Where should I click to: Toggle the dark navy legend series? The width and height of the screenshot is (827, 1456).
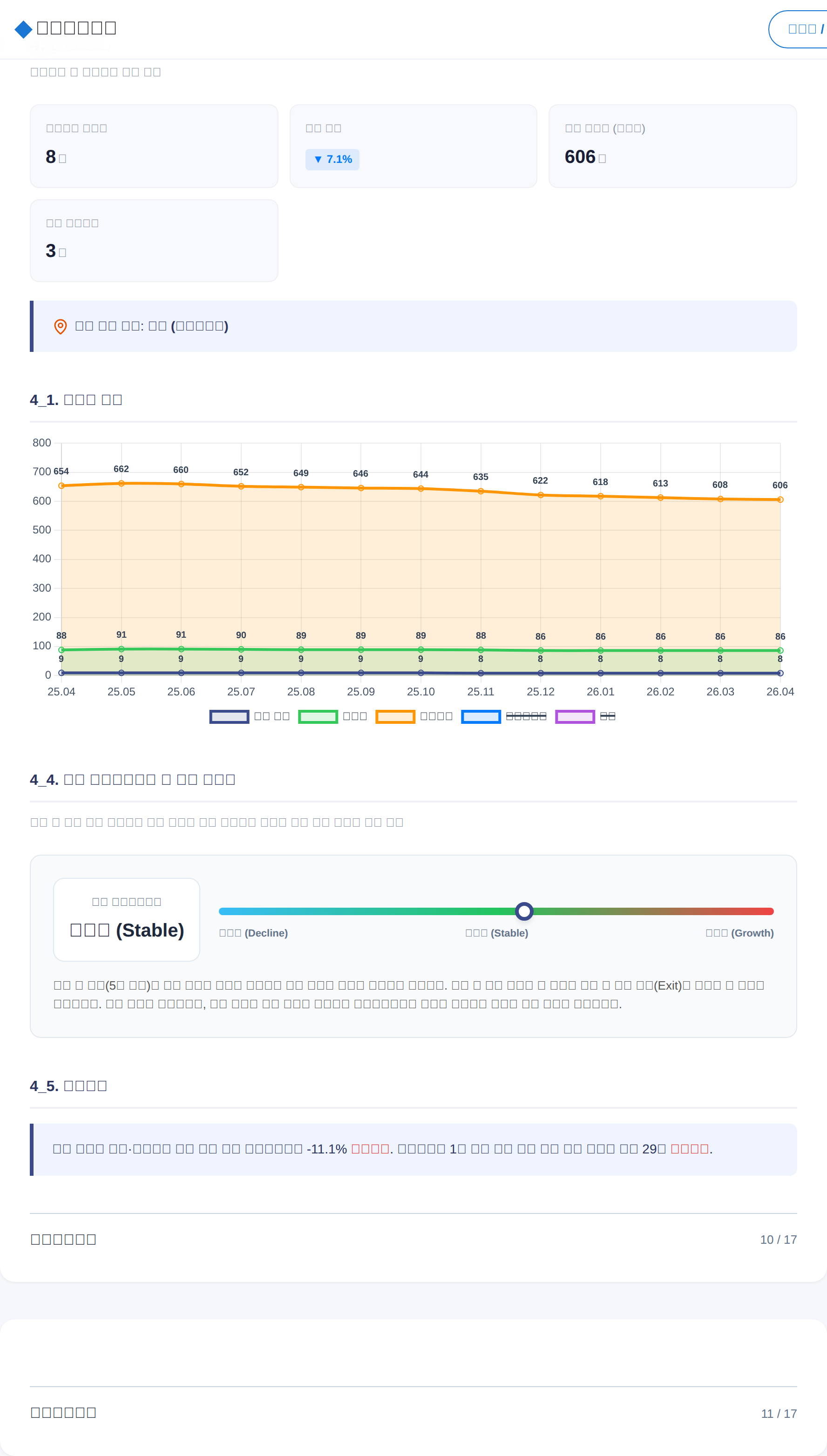(250, 716)
